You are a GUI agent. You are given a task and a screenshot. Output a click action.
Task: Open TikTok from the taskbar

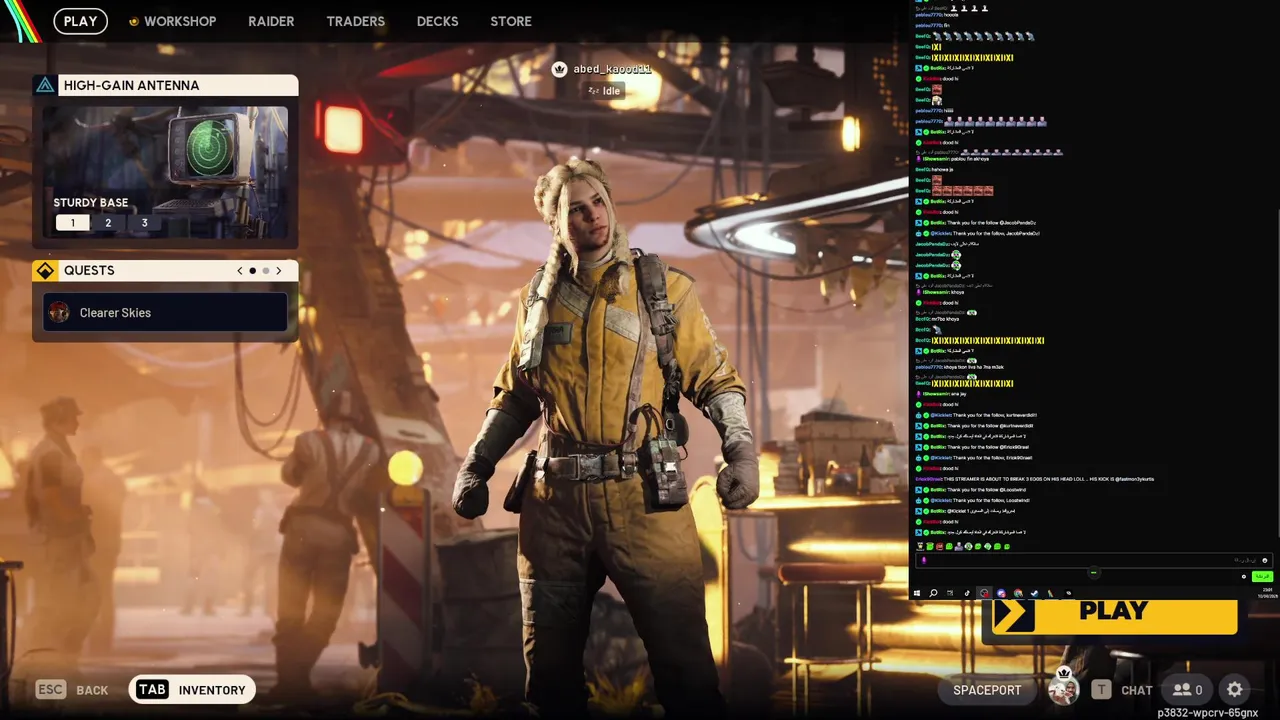tap(967, 593)
